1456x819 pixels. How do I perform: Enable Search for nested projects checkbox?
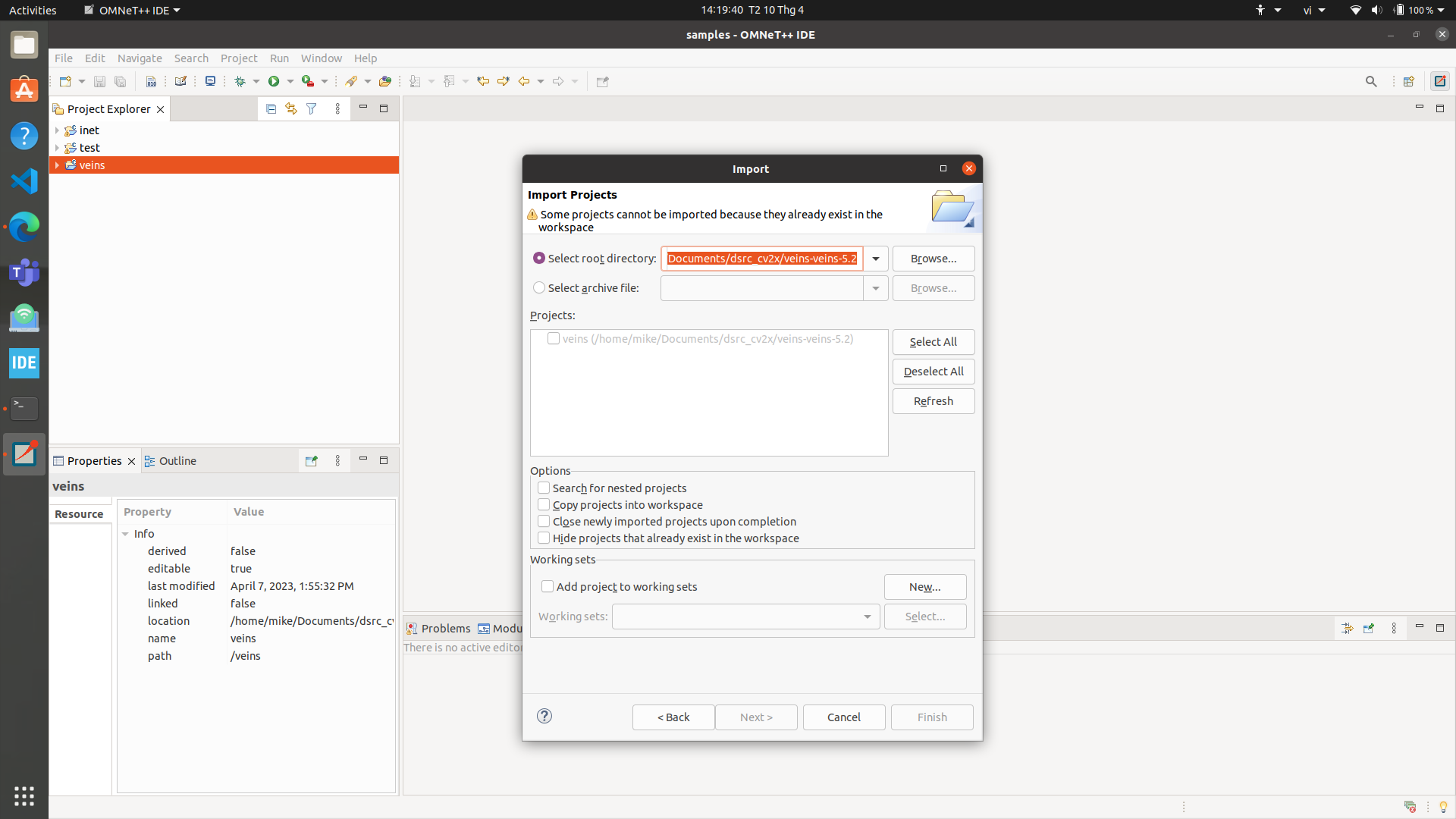[544, 488]
